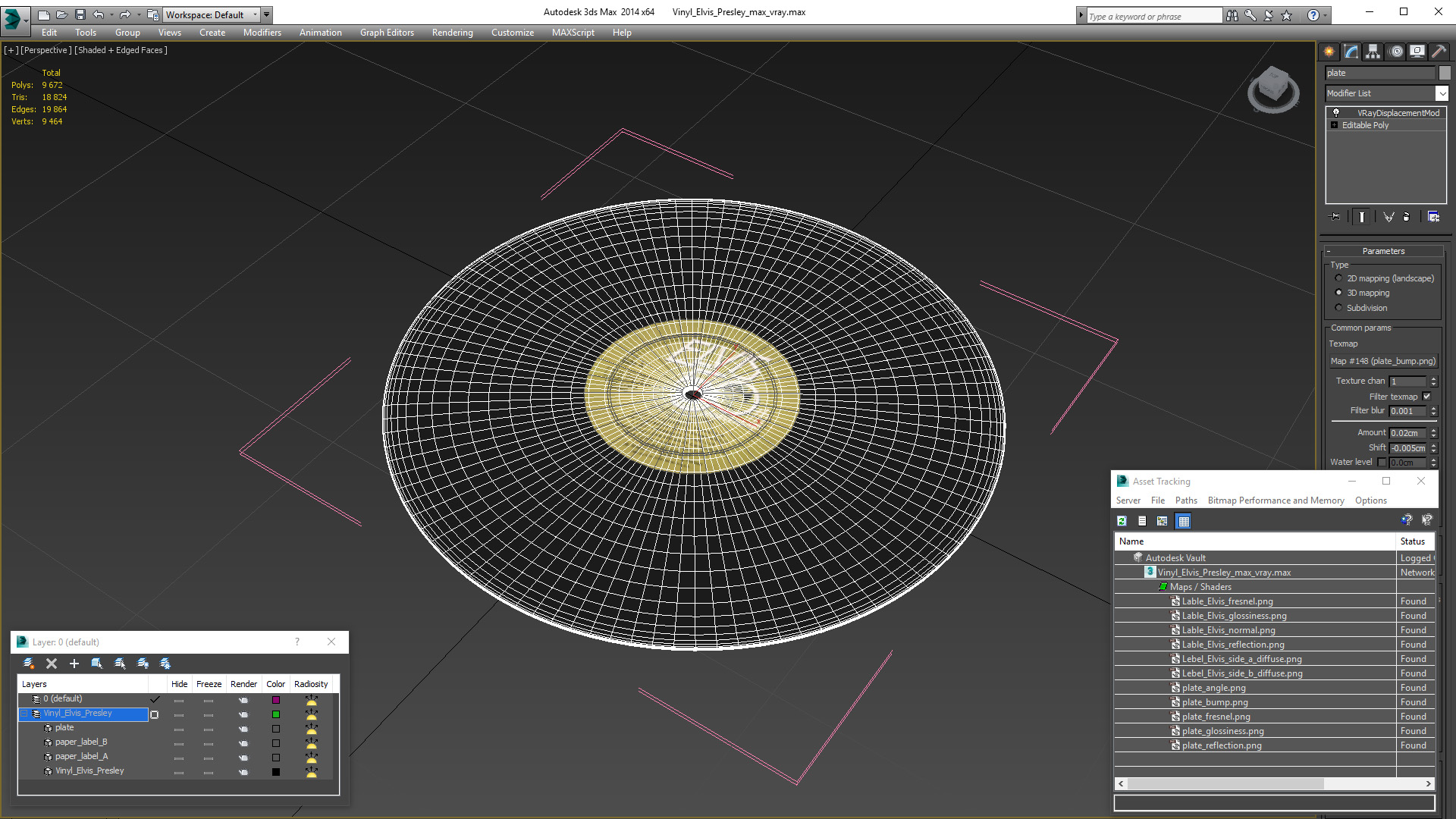Open the Graph Editors menu
The height and width of the screenshot is (819, 1456).
click(x=387, y=33)
